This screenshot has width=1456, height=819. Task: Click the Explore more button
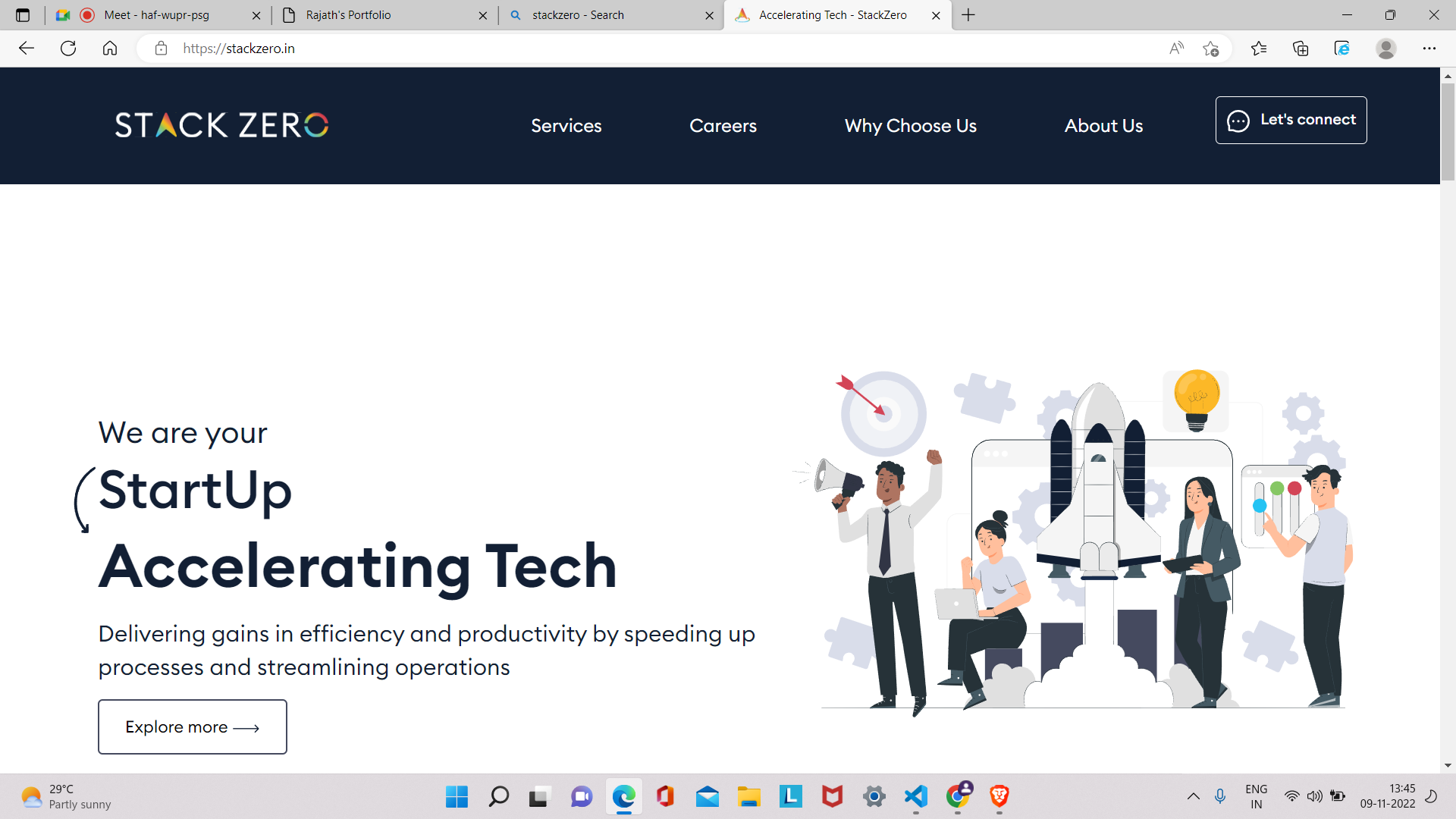pyautogui.click(x=193, y=726)
